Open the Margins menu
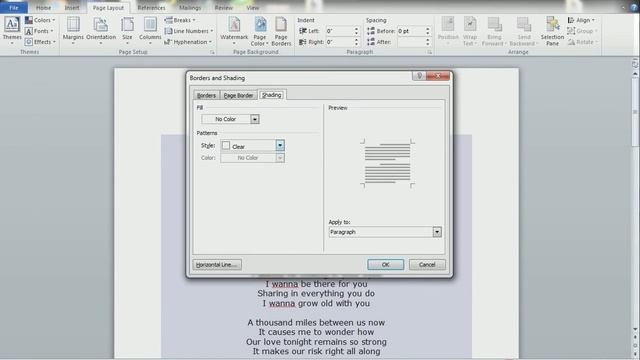 click(x=73, y=30)
